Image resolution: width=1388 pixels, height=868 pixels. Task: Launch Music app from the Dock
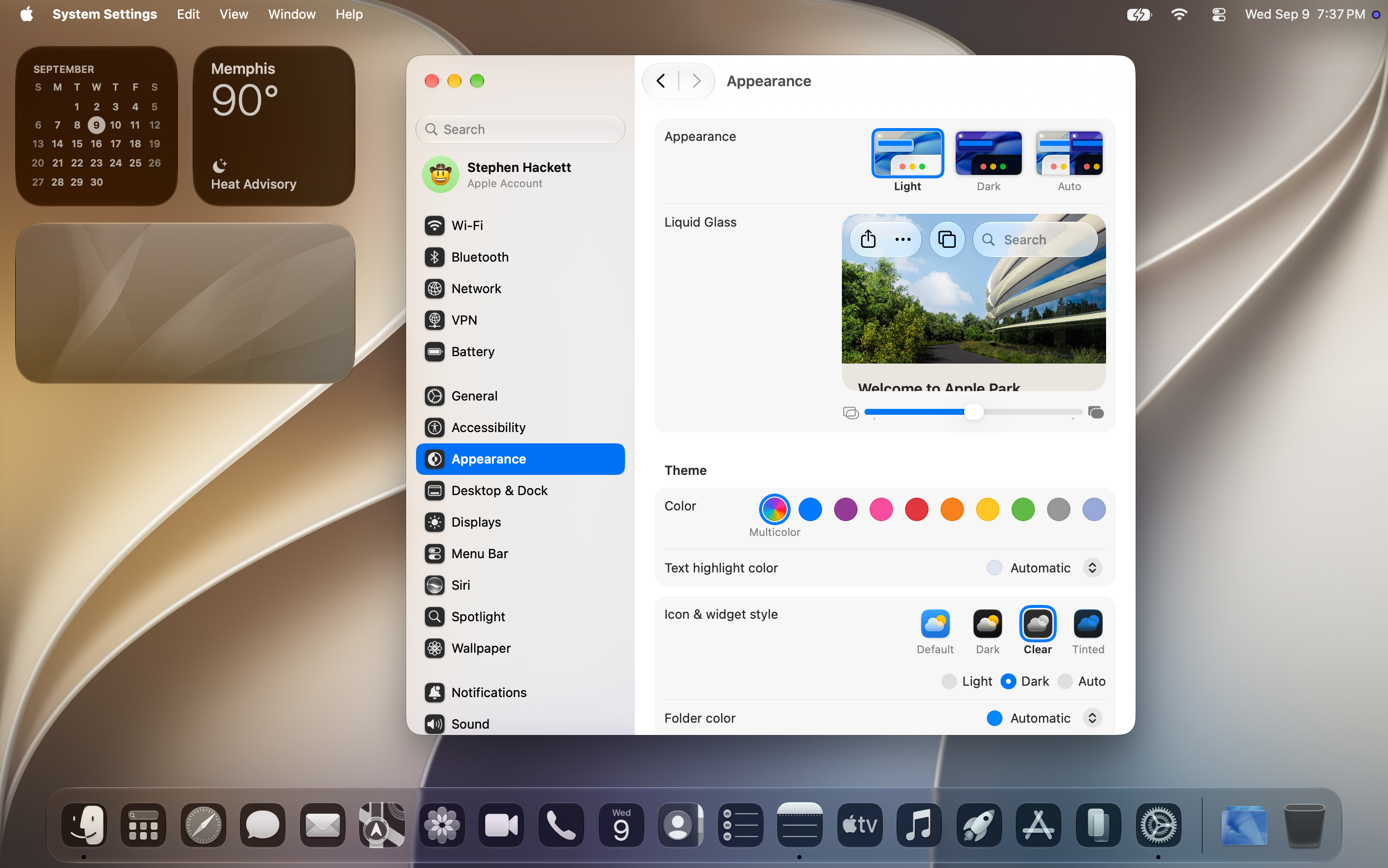(x=919, y=825)
